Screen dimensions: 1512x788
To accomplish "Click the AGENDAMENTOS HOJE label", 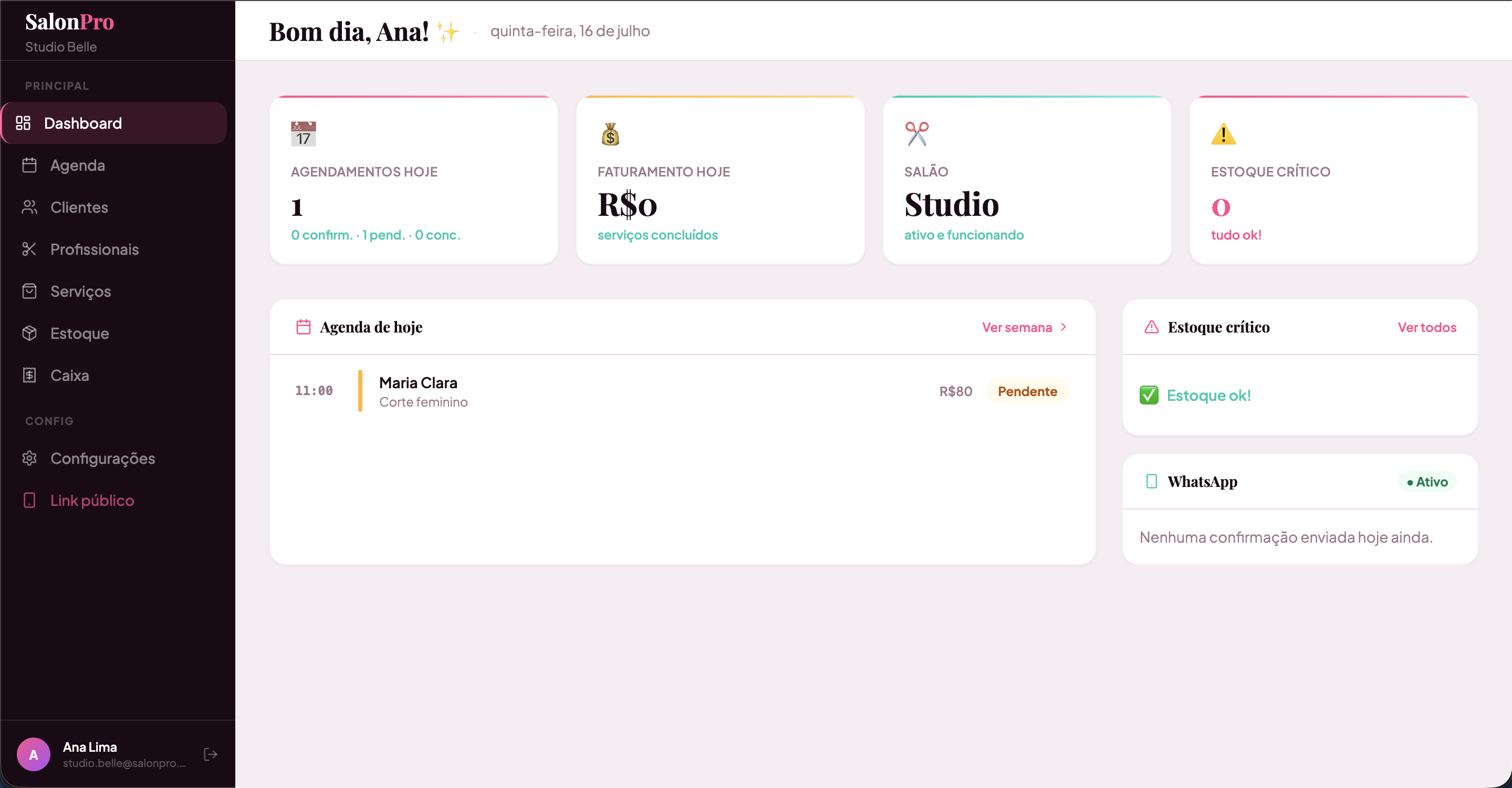I will point(364,171).
